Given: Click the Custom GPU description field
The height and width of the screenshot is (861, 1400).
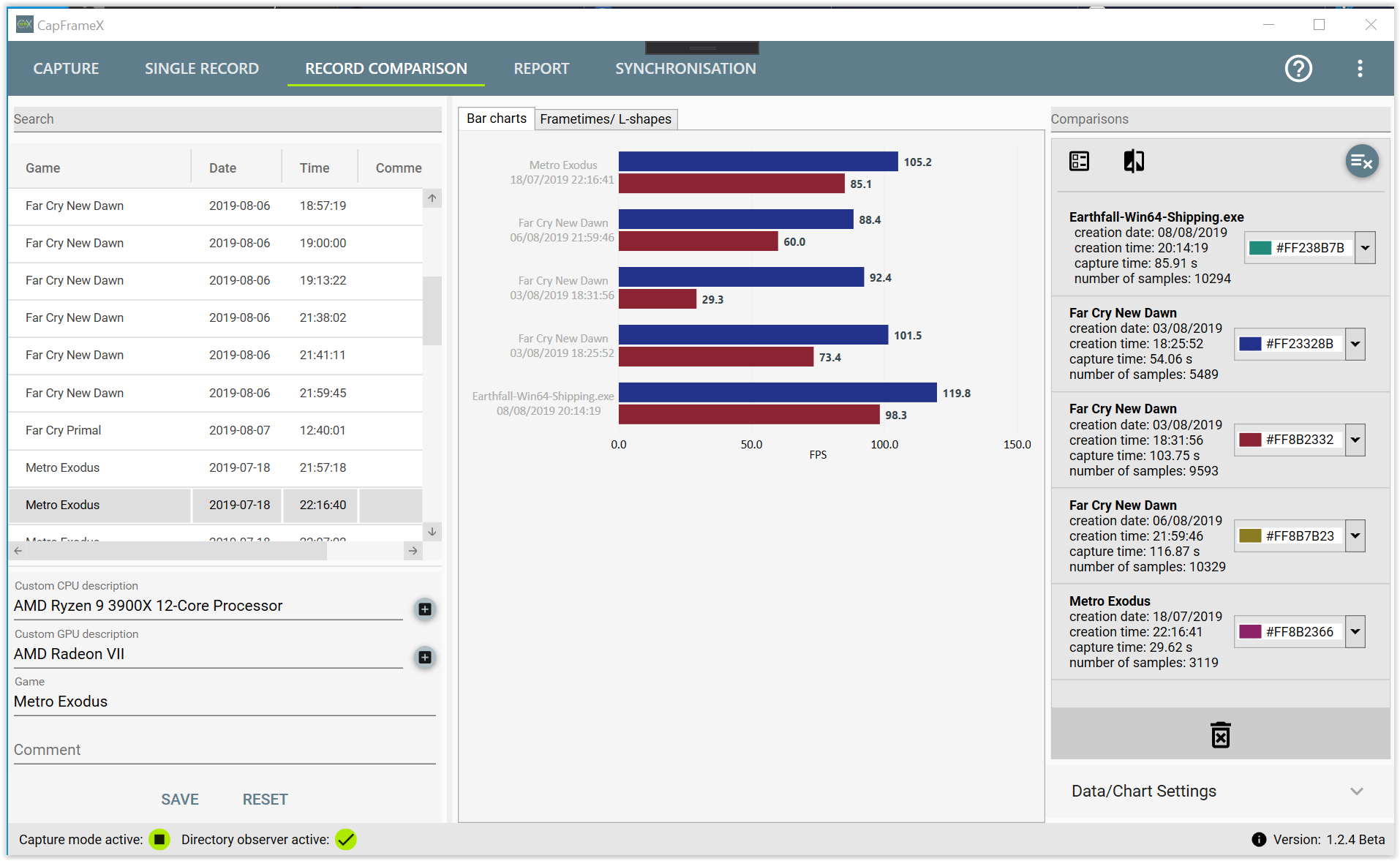Looking at the screenshot, I should click(x=208, y=654).
